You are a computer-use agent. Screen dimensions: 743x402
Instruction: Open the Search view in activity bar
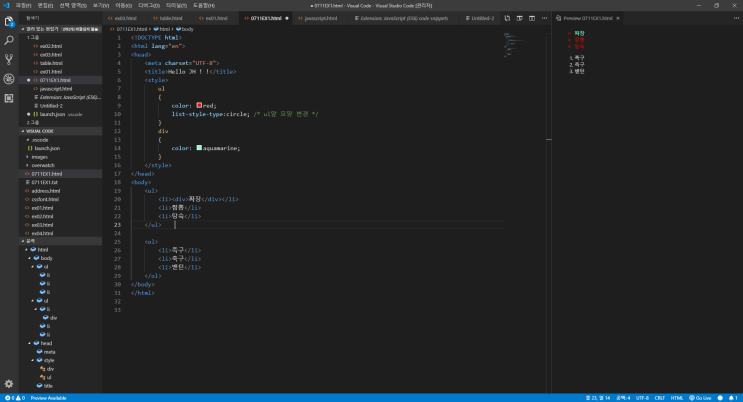(x=9, y=40)
